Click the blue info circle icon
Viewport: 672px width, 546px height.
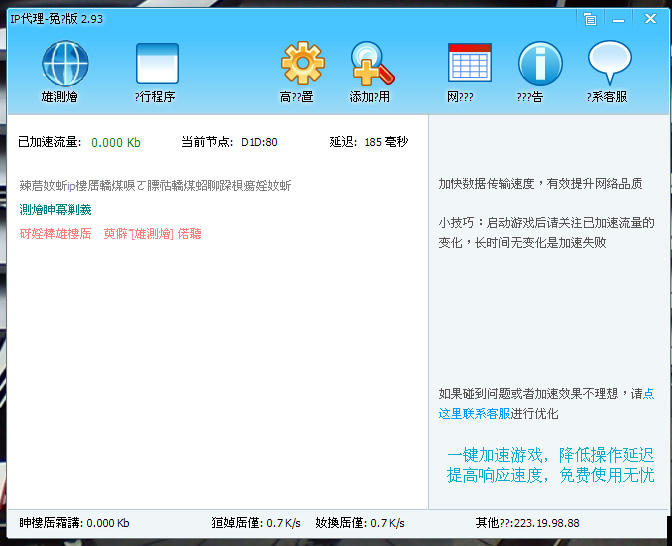(x=540, y=64)
